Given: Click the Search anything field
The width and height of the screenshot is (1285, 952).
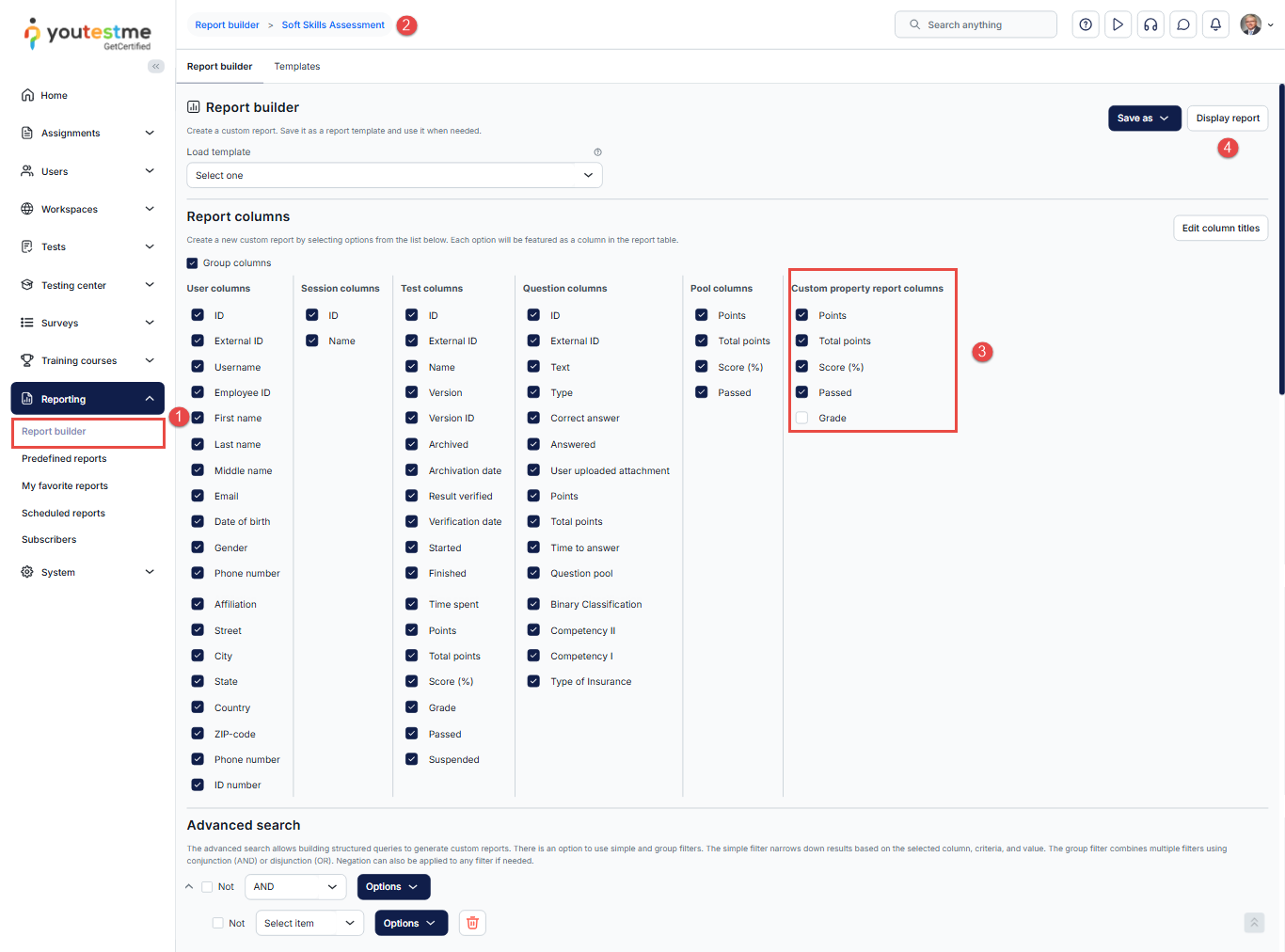Looking at the screenshot, I should click(976, 25).
